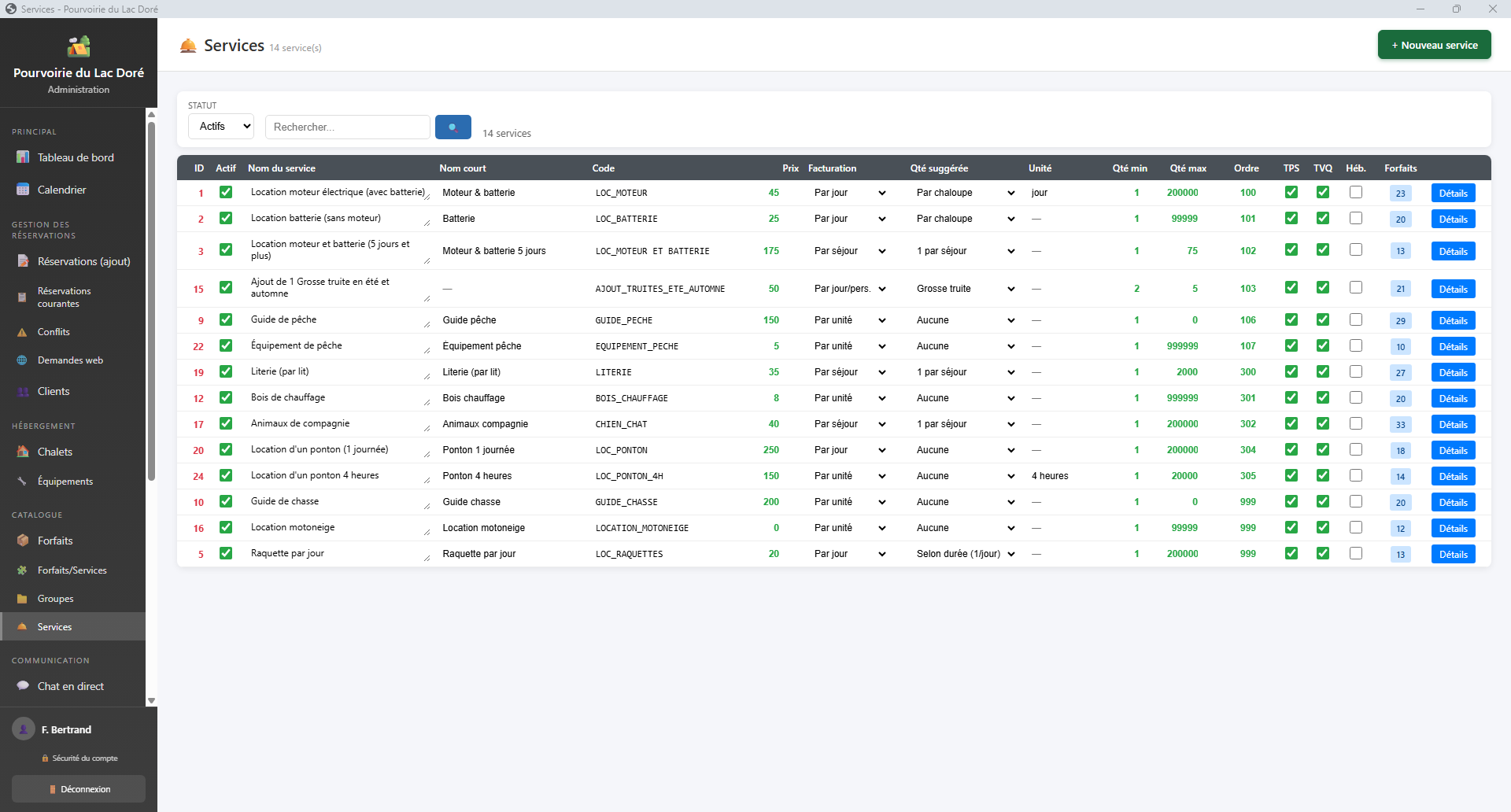Open Facturation dropdown for Literie (par lit)
The width and height of the screenshot is (1511, 812).
pos(850,372)
